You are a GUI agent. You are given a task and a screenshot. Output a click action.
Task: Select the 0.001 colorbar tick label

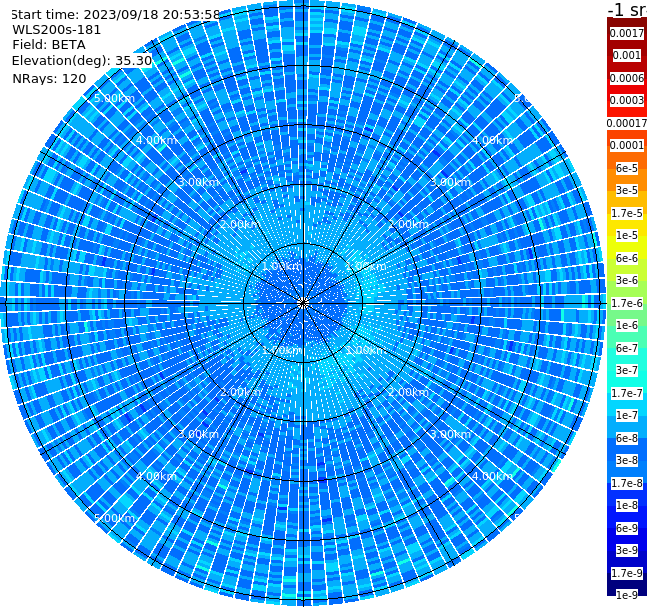tap(627, 55)
